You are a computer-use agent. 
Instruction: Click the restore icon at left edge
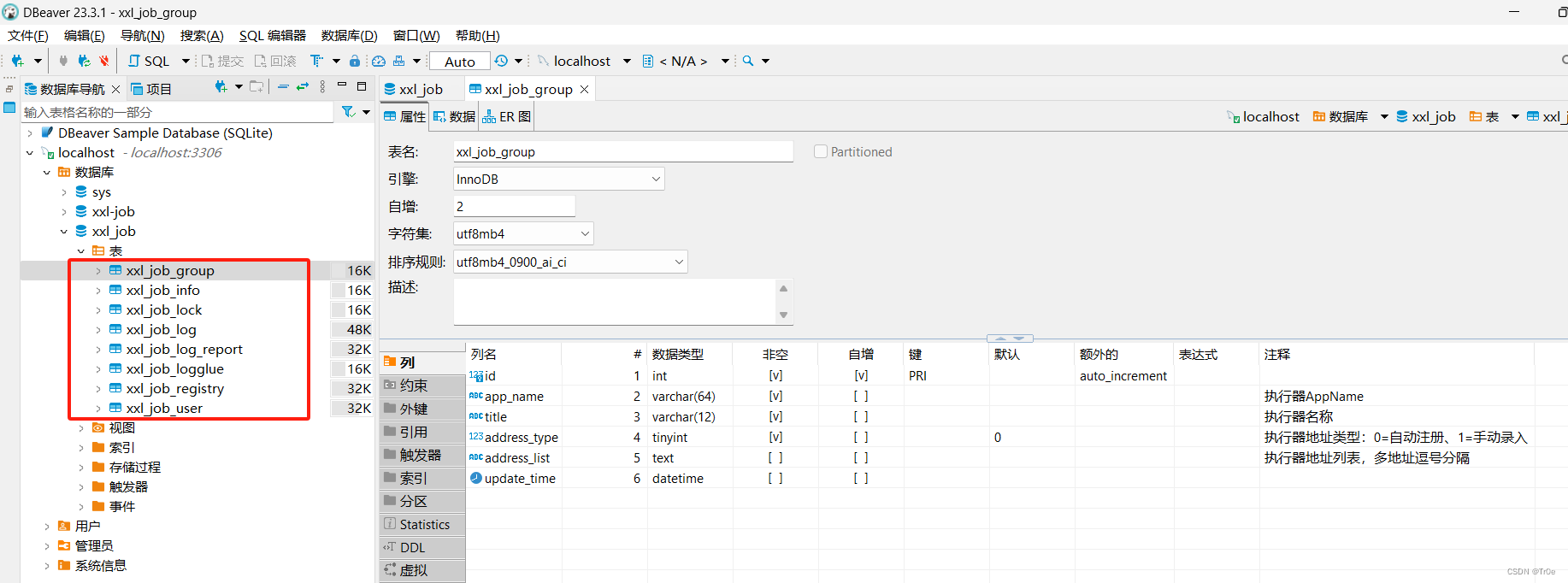(x=9, y=89)
